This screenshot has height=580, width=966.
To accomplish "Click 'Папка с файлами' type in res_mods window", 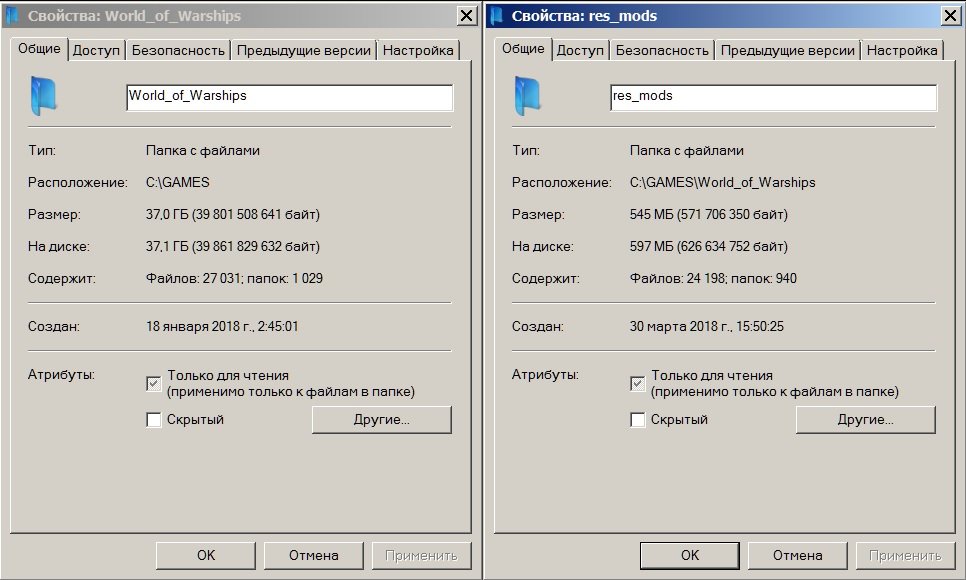I will (x=687, y=150).
